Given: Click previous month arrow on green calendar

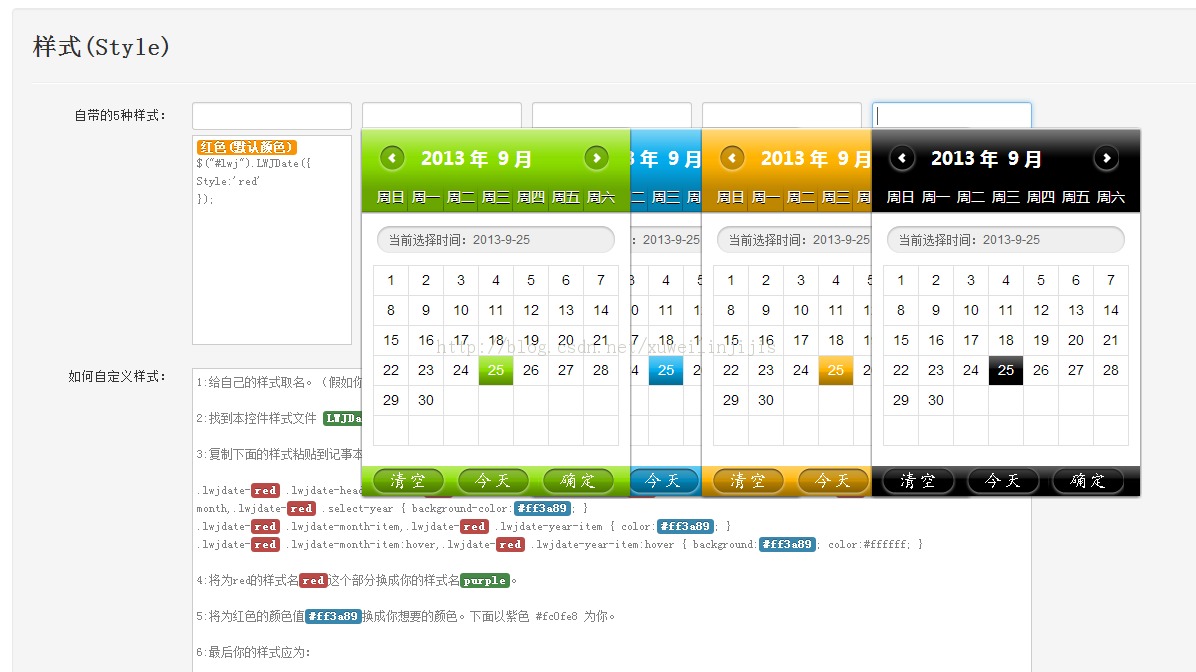Looking at the screenshot, I should tap(391, 158).
